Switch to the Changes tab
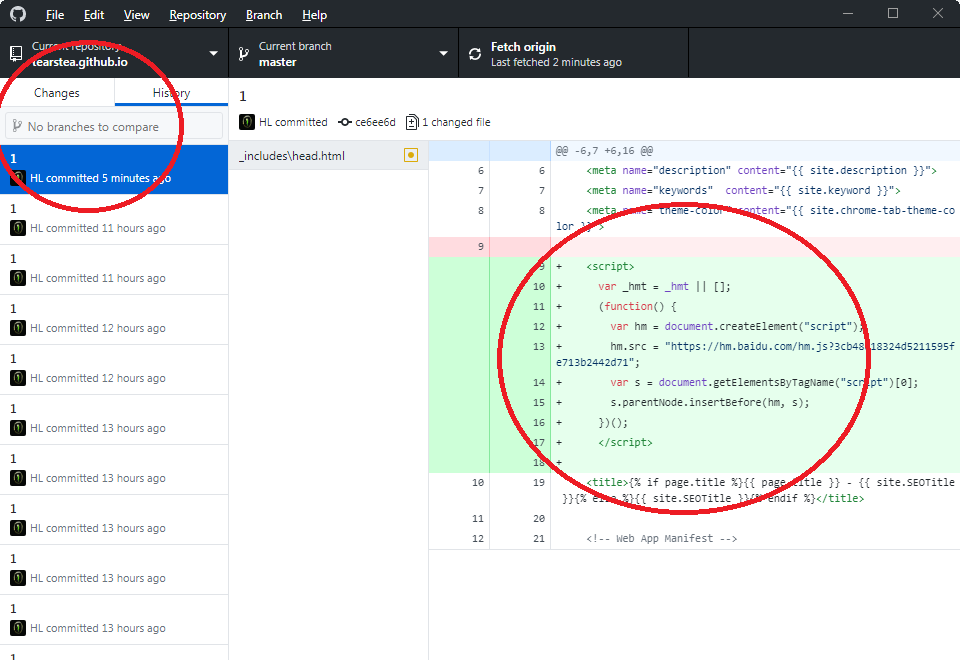Screen dimensions: 960x660 [57, 92]
